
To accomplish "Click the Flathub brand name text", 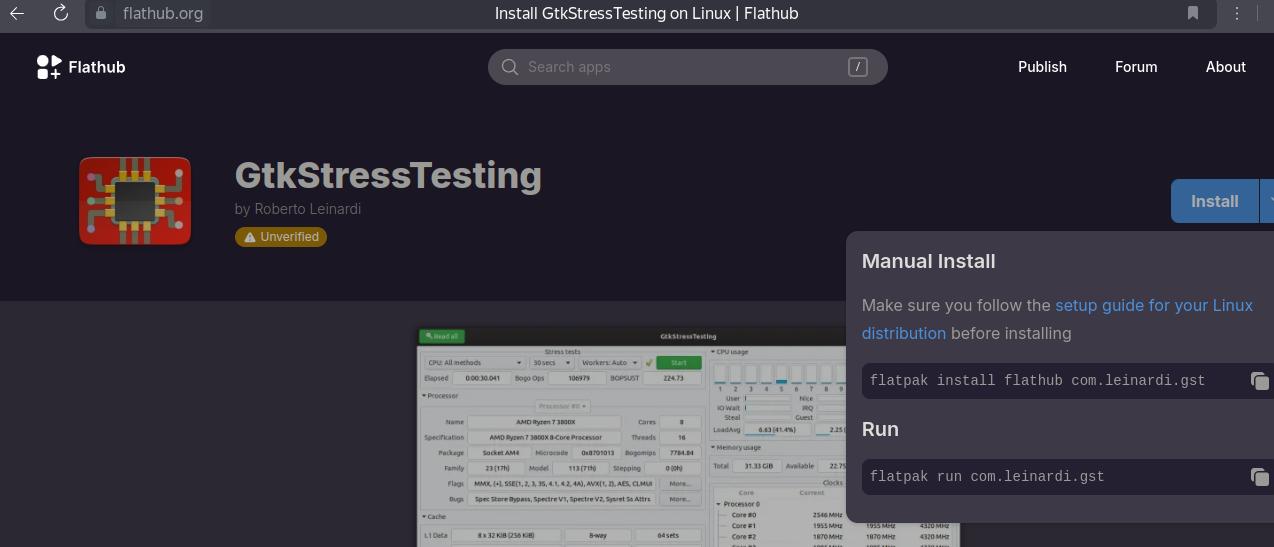I will [x=97, y=67].
